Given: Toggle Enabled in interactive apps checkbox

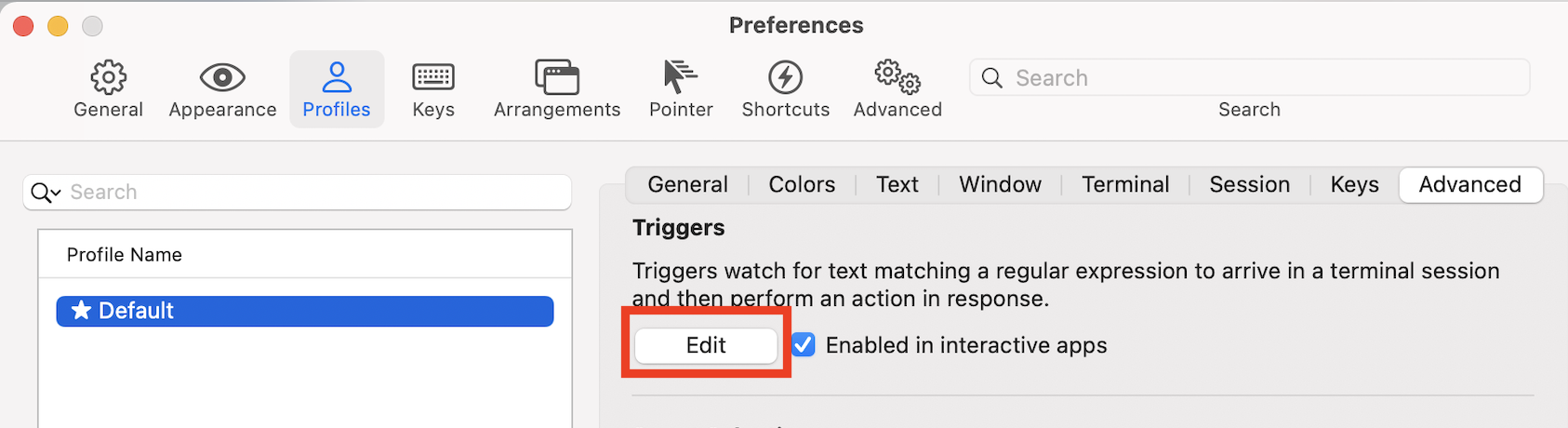Looking at the screenshot, I should click(804, 345).
